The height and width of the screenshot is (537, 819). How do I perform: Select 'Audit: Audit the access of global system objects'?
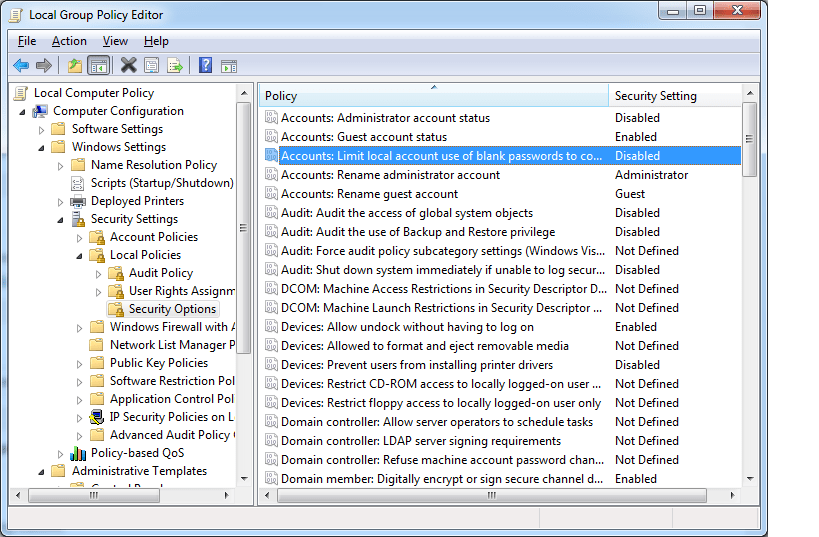coord(407,213)
